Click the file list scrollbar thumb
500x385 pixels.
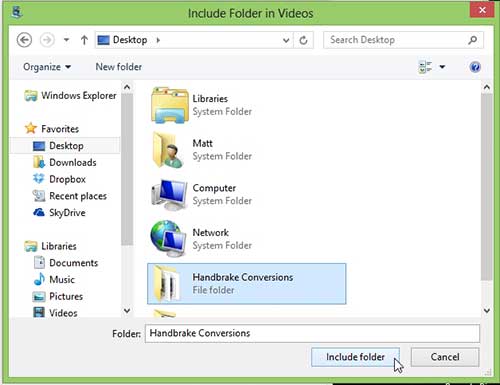[x=487, y=187]
